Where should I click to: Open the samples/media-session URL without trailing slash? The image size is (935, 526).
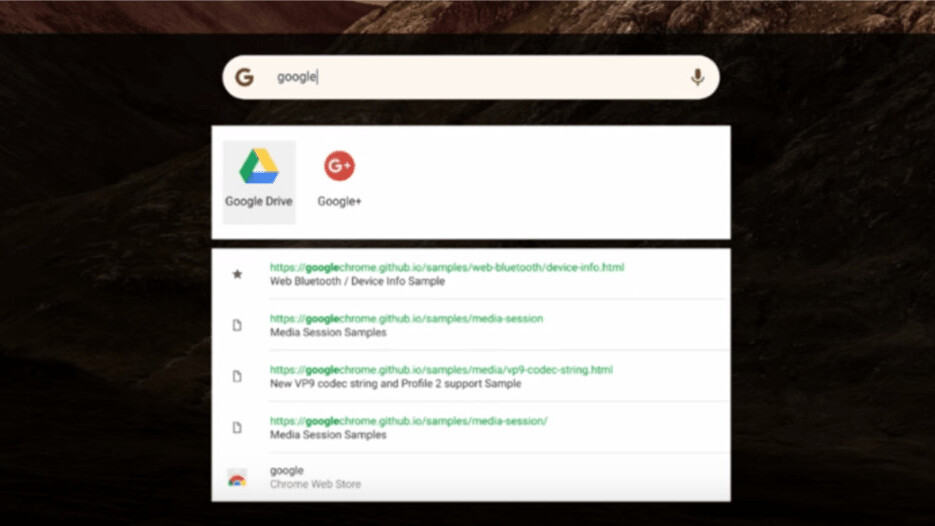pyautogui.click(x=406, y=318)
